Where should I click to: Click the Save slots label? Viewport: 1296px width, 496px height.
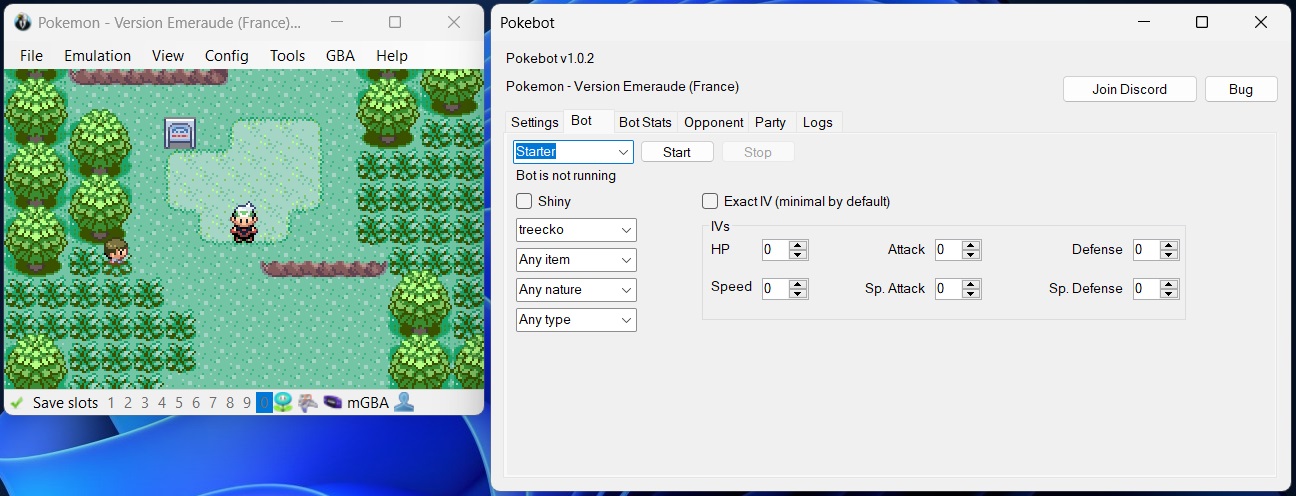point(65,403)
